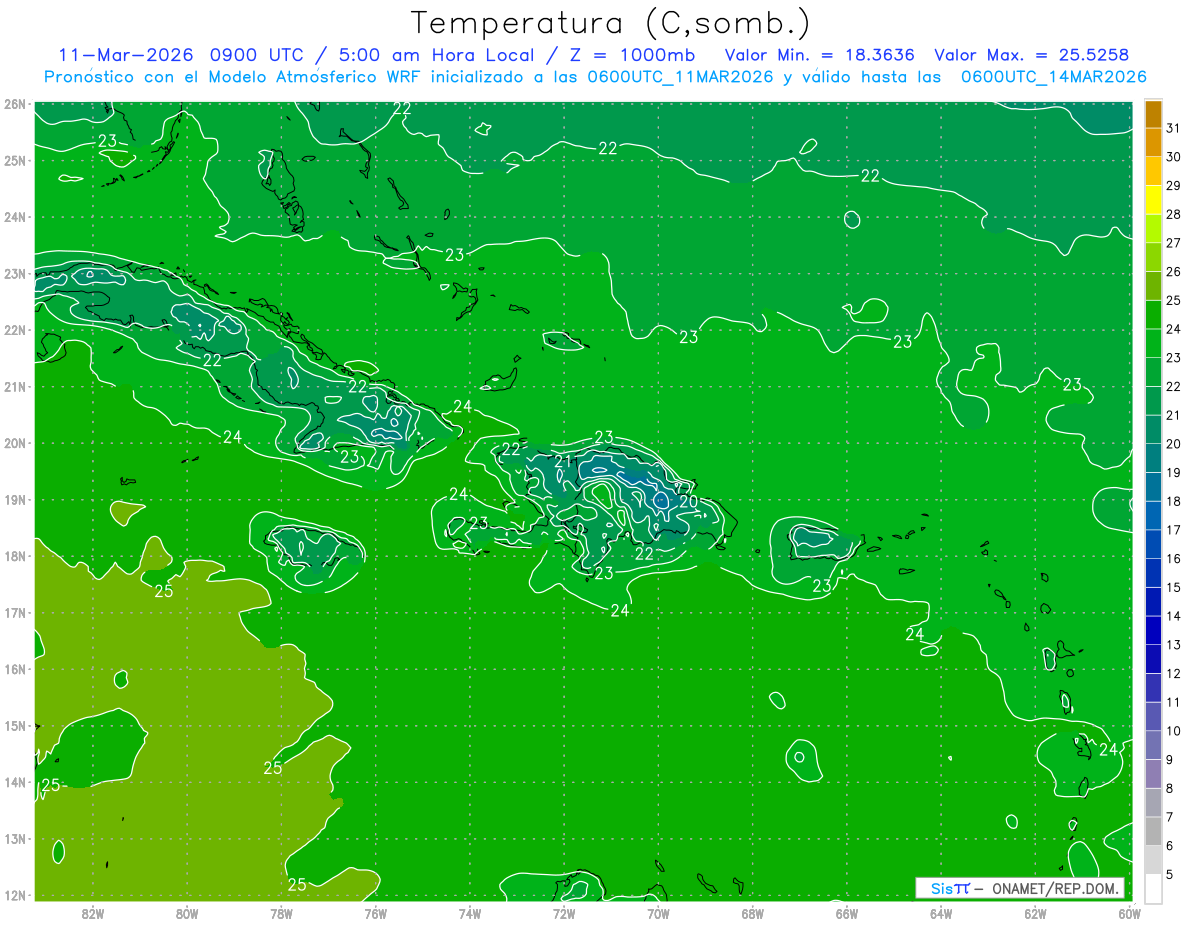Viewport: 1200px width, 927px height.
Task: Click the color bar scale label 14
Action: click(x=1173, y=616)
